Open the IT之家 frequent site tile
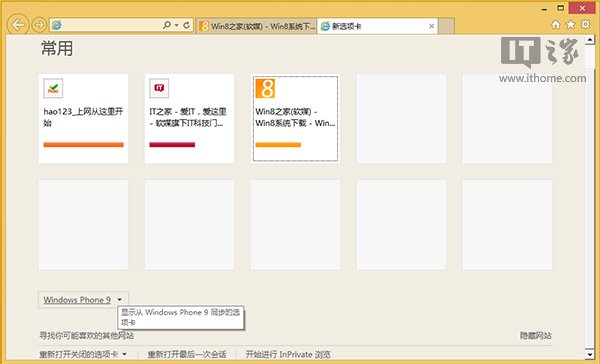The height and width of the screenshot is (364, 600). [x=189, y=119]
